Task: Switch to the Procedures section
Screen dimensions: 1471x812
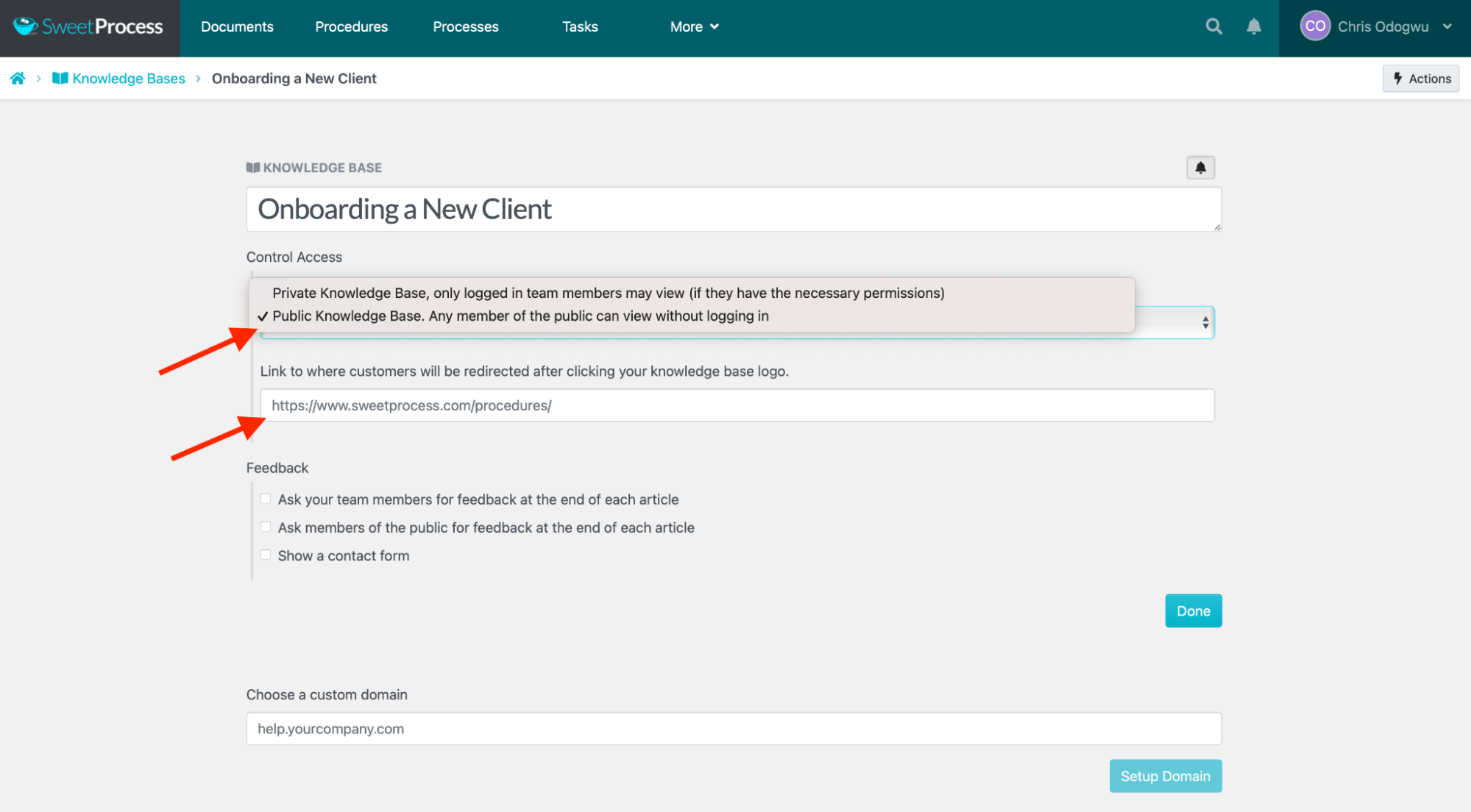Action: pos(351,26)
